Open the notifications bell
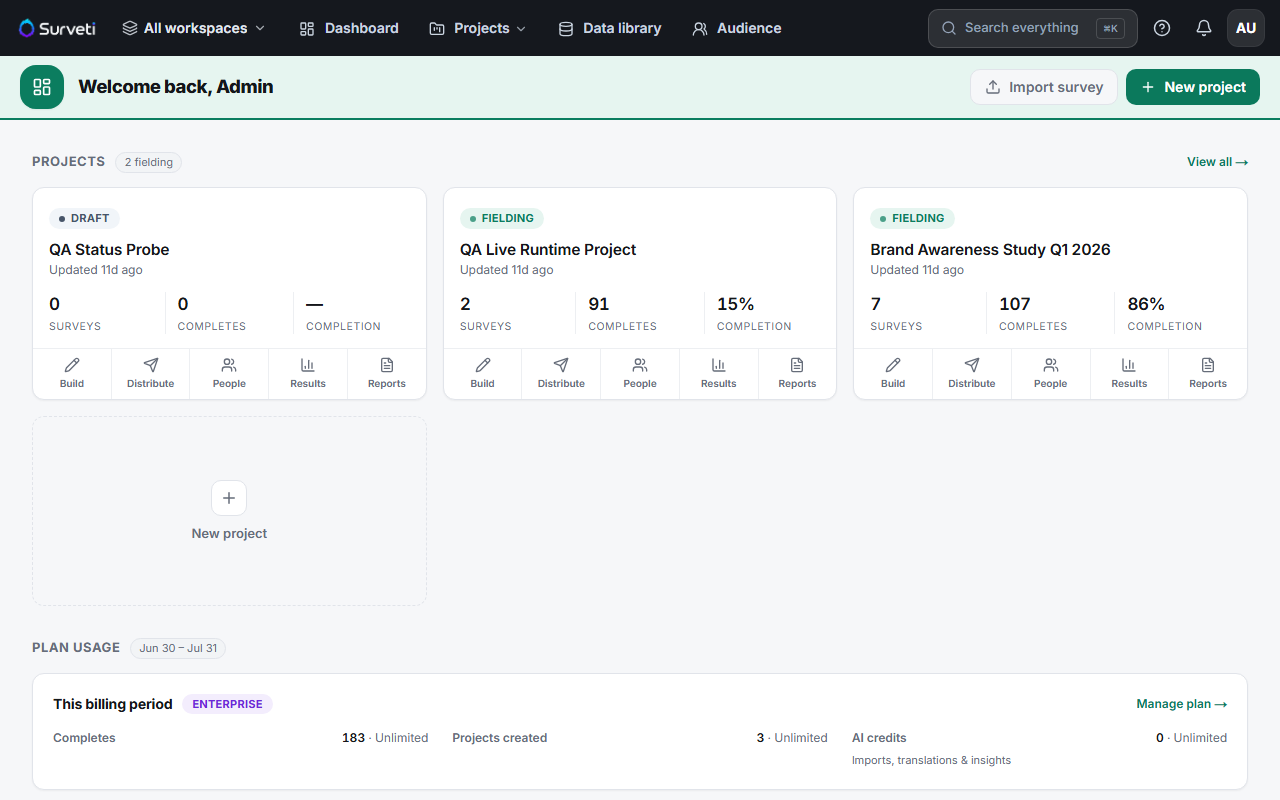Viewport: 1280px width, 800px height. pos(1204,28)
